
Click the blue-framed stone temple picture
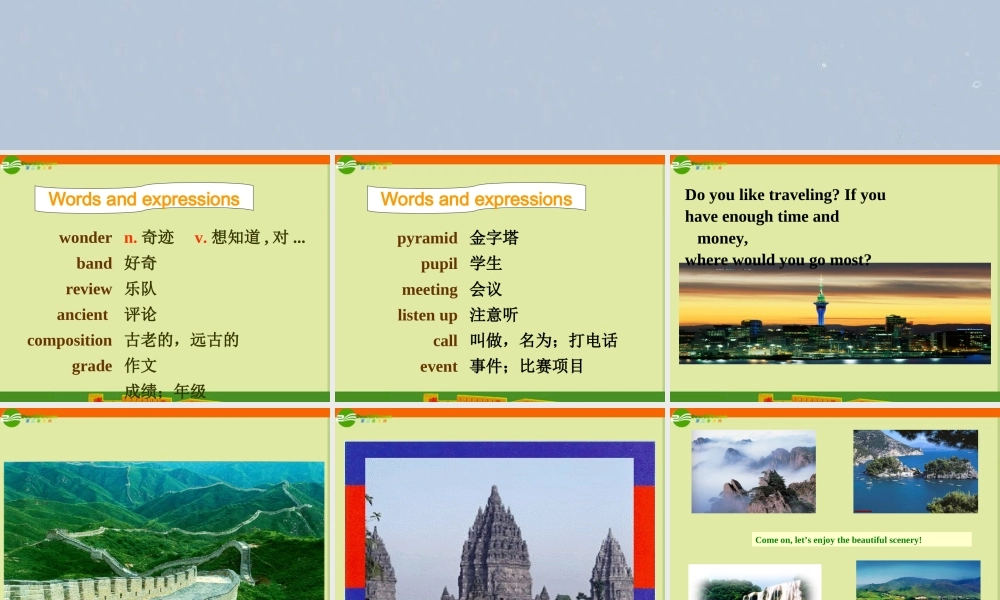[499, 520]
